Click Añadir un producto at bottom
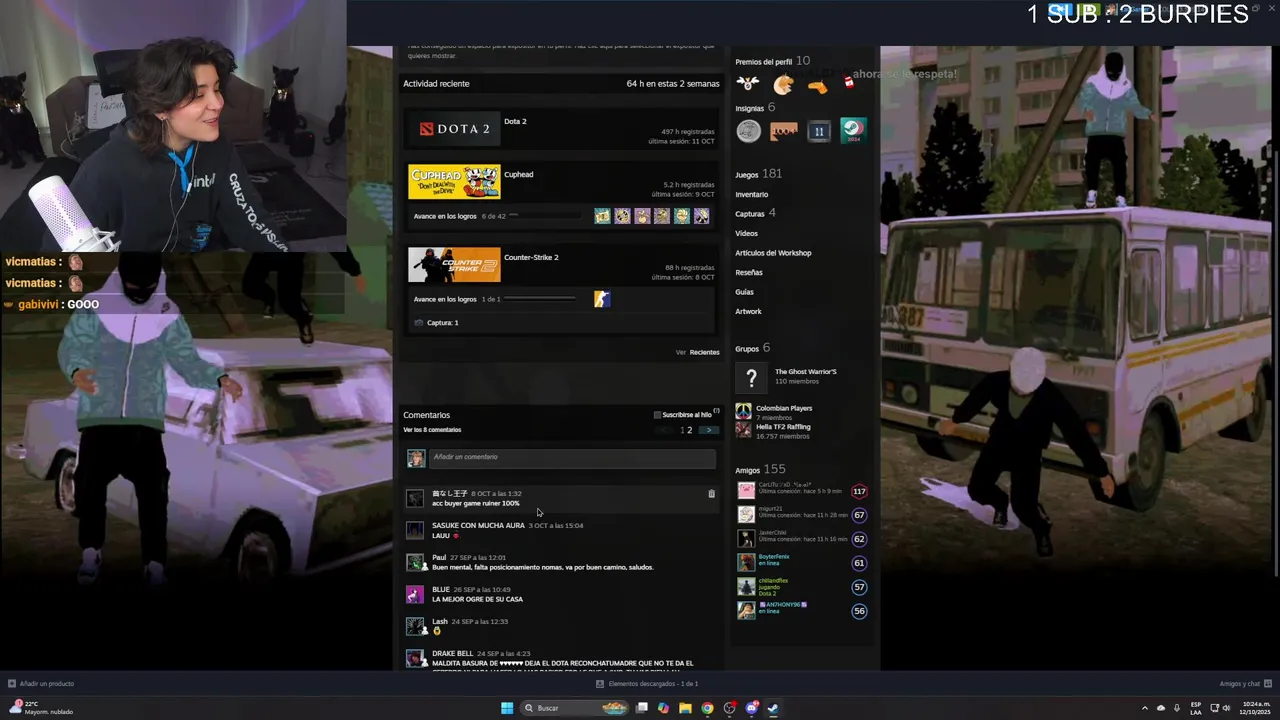 pyautogui.click(x=41, y=684)
